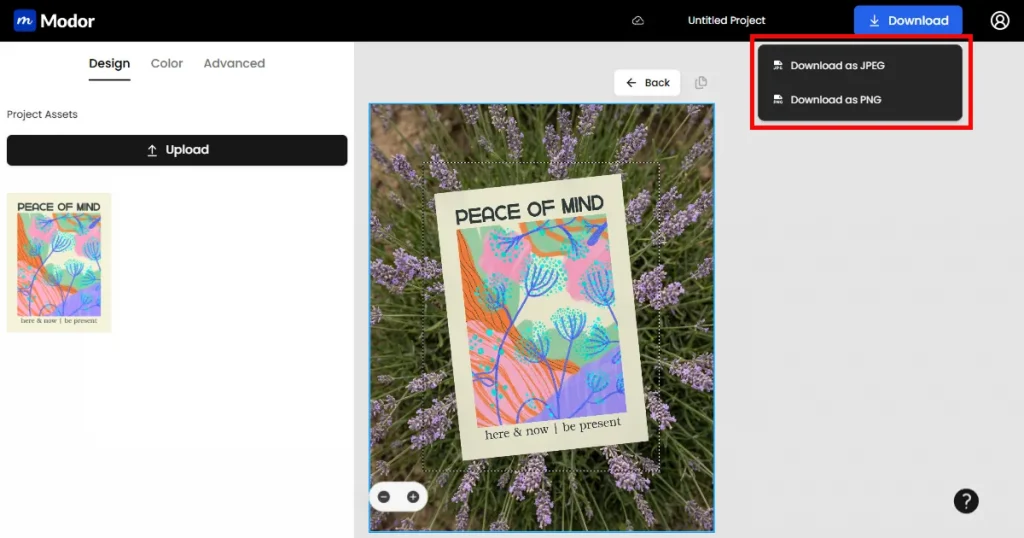Open help via question mark icon
This screenshot has height=538, width=1024.
(x=965, y=501)
